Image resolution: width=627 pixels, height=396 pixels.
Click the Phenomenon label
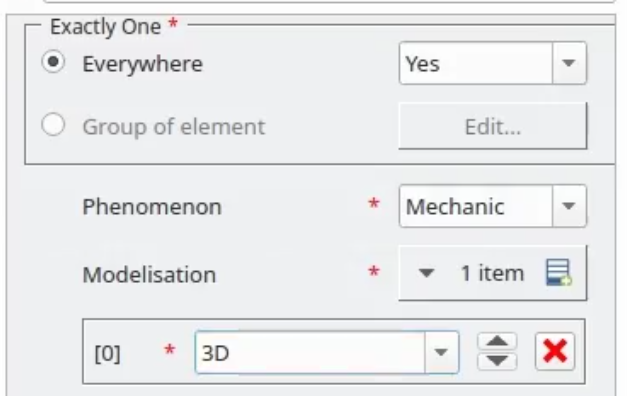click(x=152, y=207)
